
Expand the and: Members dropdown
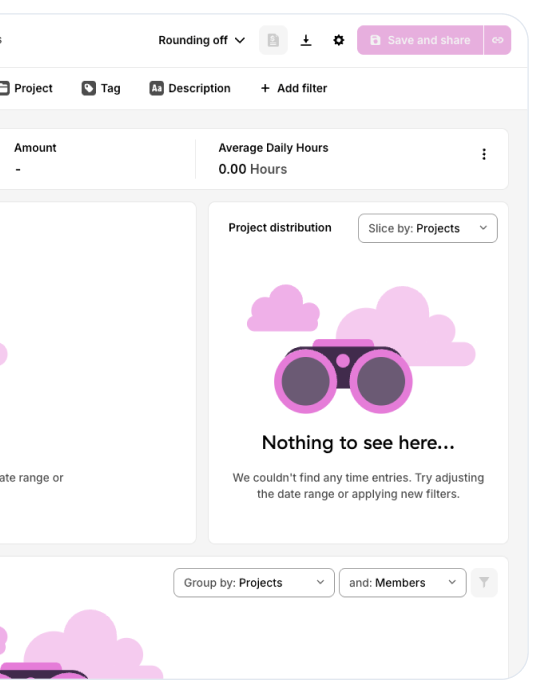403,583
